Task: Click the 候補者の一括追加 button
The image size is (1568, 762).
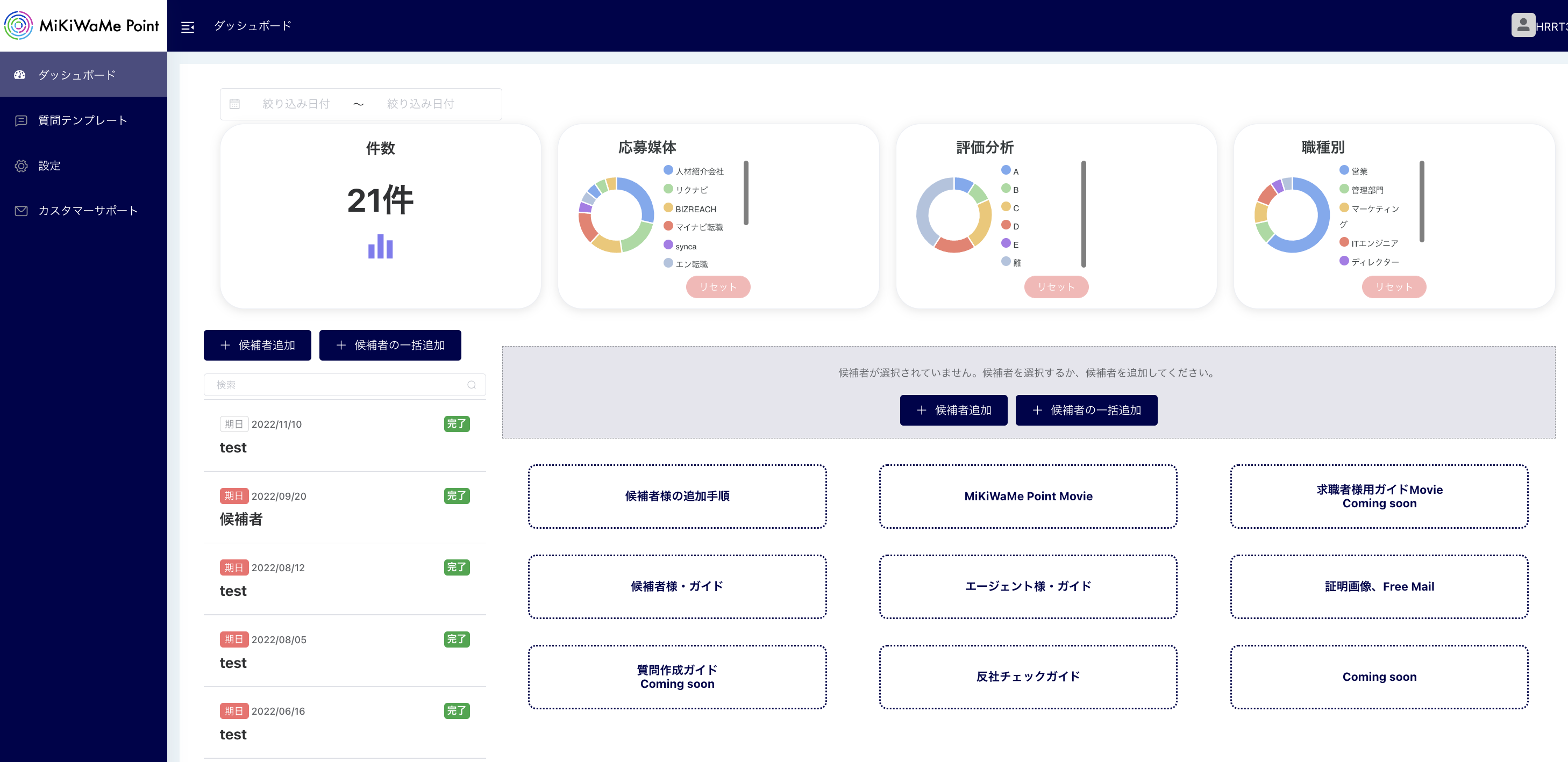Action: pos(390,345)
